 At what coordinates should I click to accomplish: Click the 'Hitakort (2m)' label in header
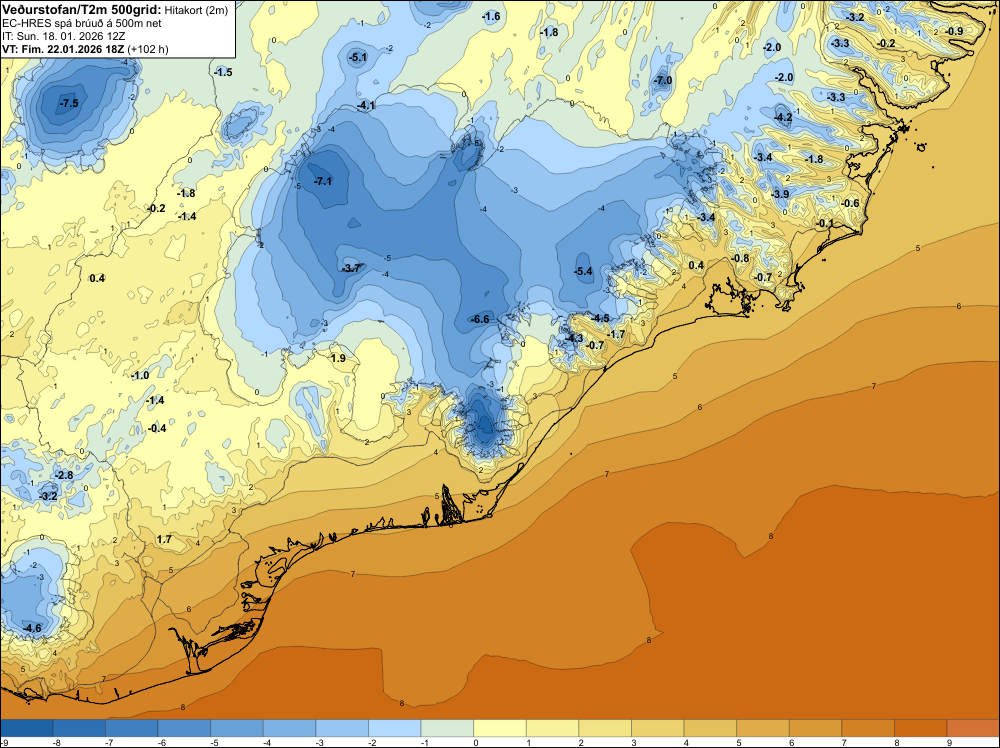coord(196,10)
